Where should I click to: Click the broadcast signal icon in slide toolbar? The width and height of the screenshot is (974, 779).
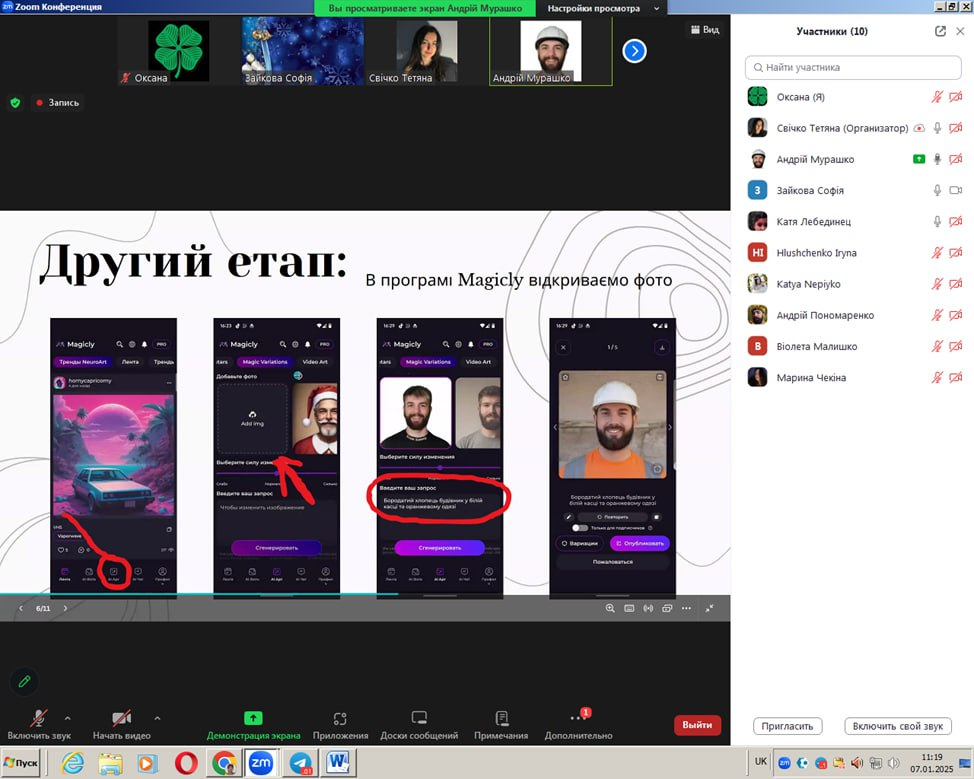pyautogui.click(x=648, y=608)
